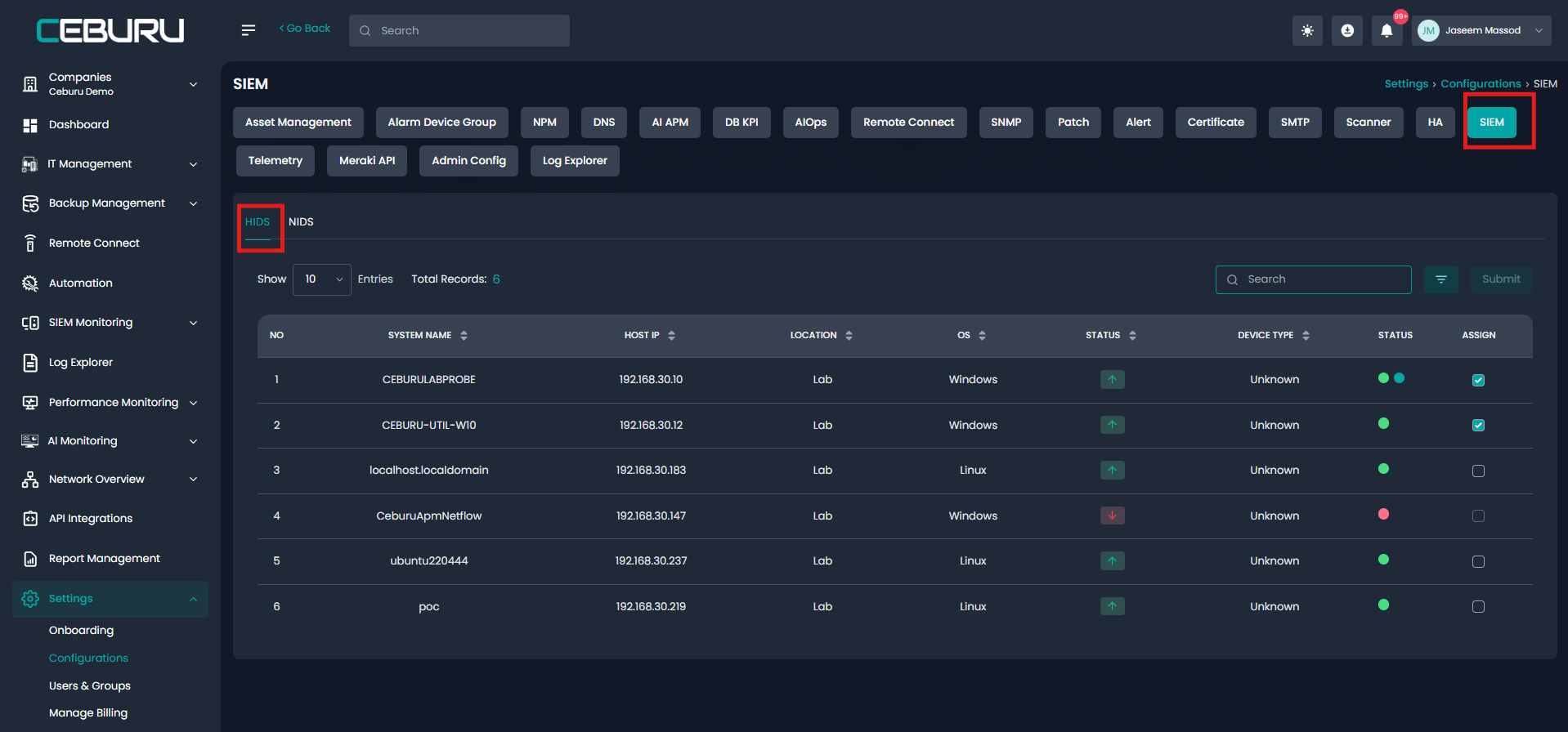1568x732 pixels.
Task: Click the Onboarding sidebar link
Action: coord(81,631)
